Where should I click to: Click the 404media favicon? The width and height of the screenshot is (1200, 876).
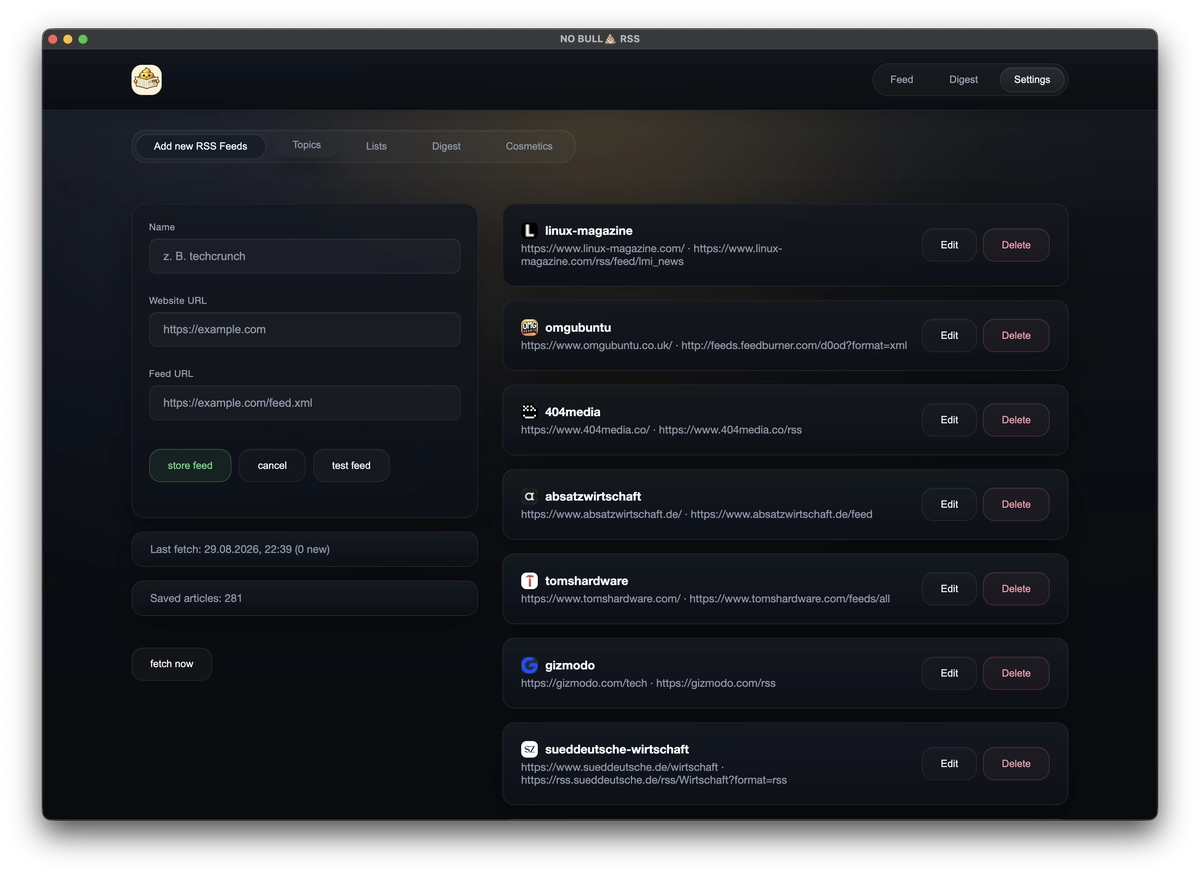[x=529, y=412]
